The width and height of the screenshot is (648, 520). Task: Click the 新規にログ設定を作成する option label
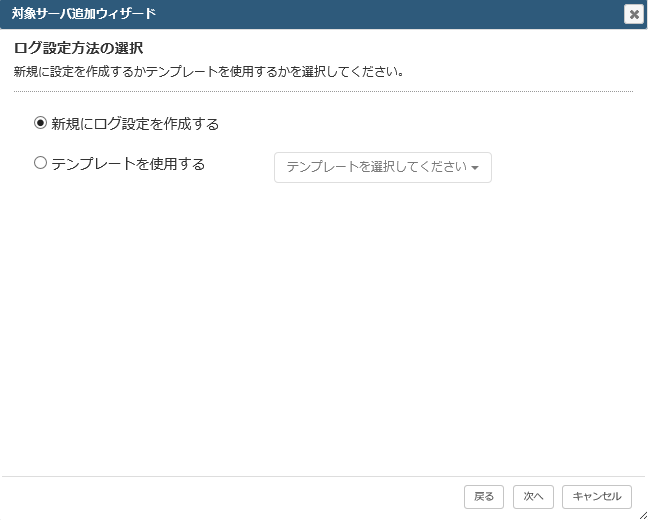coord(135,124)
